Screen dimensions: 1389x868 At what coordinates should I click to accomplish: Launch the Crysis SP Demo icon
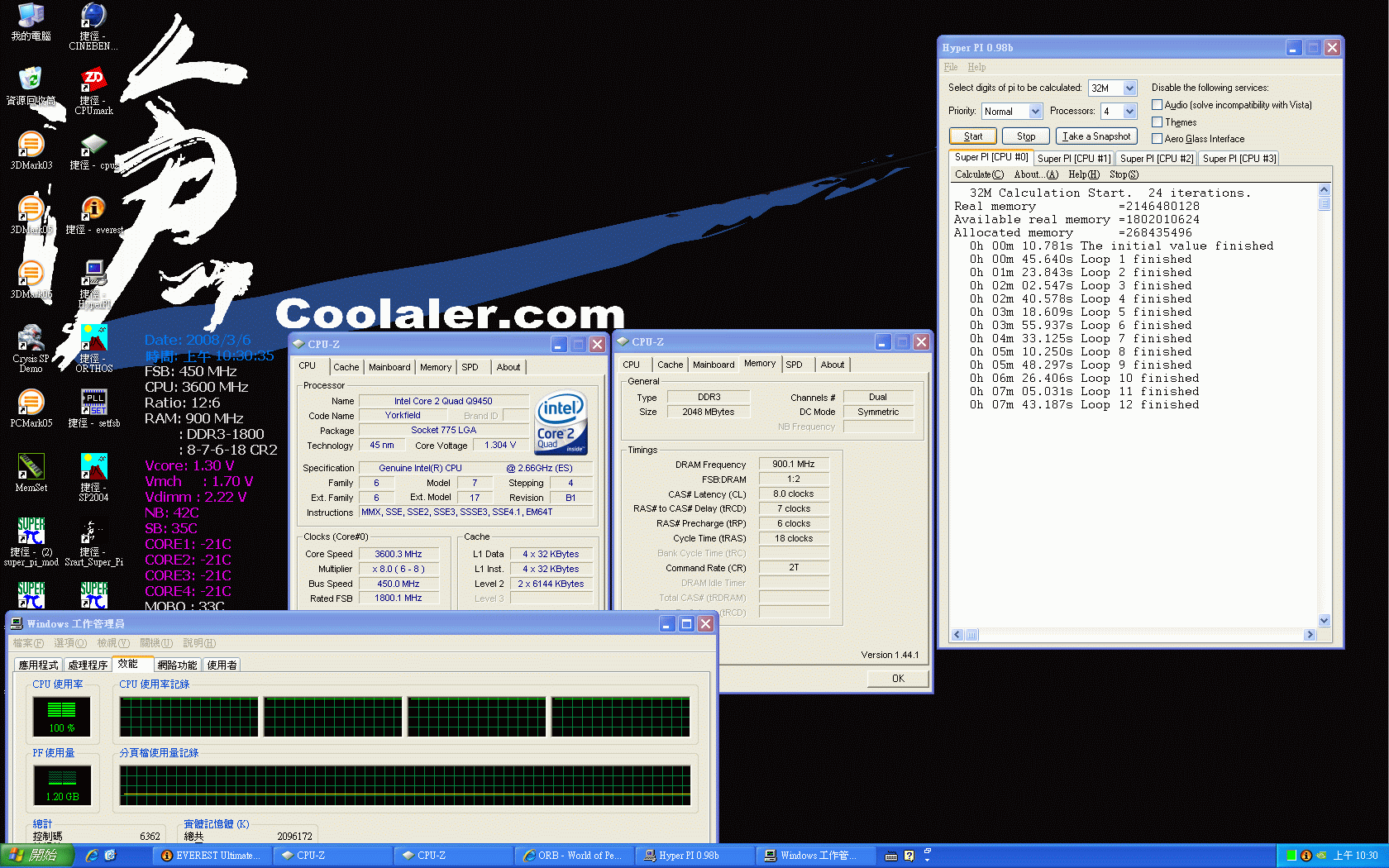point(31,349)
